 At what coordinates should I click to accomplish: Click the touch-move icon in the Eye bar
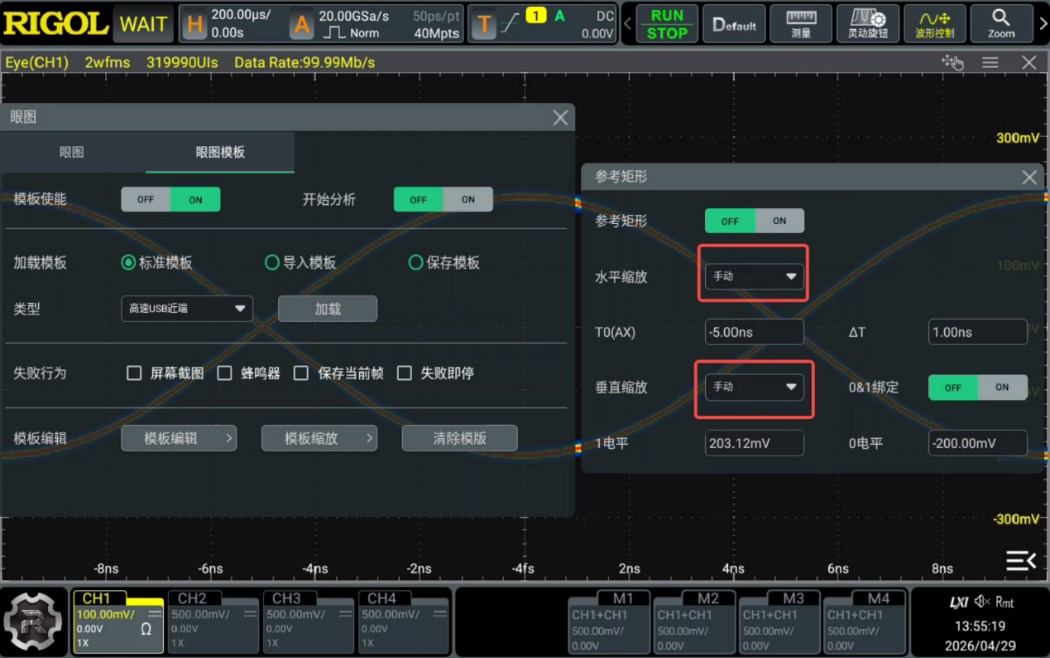(x=952, y=62)
